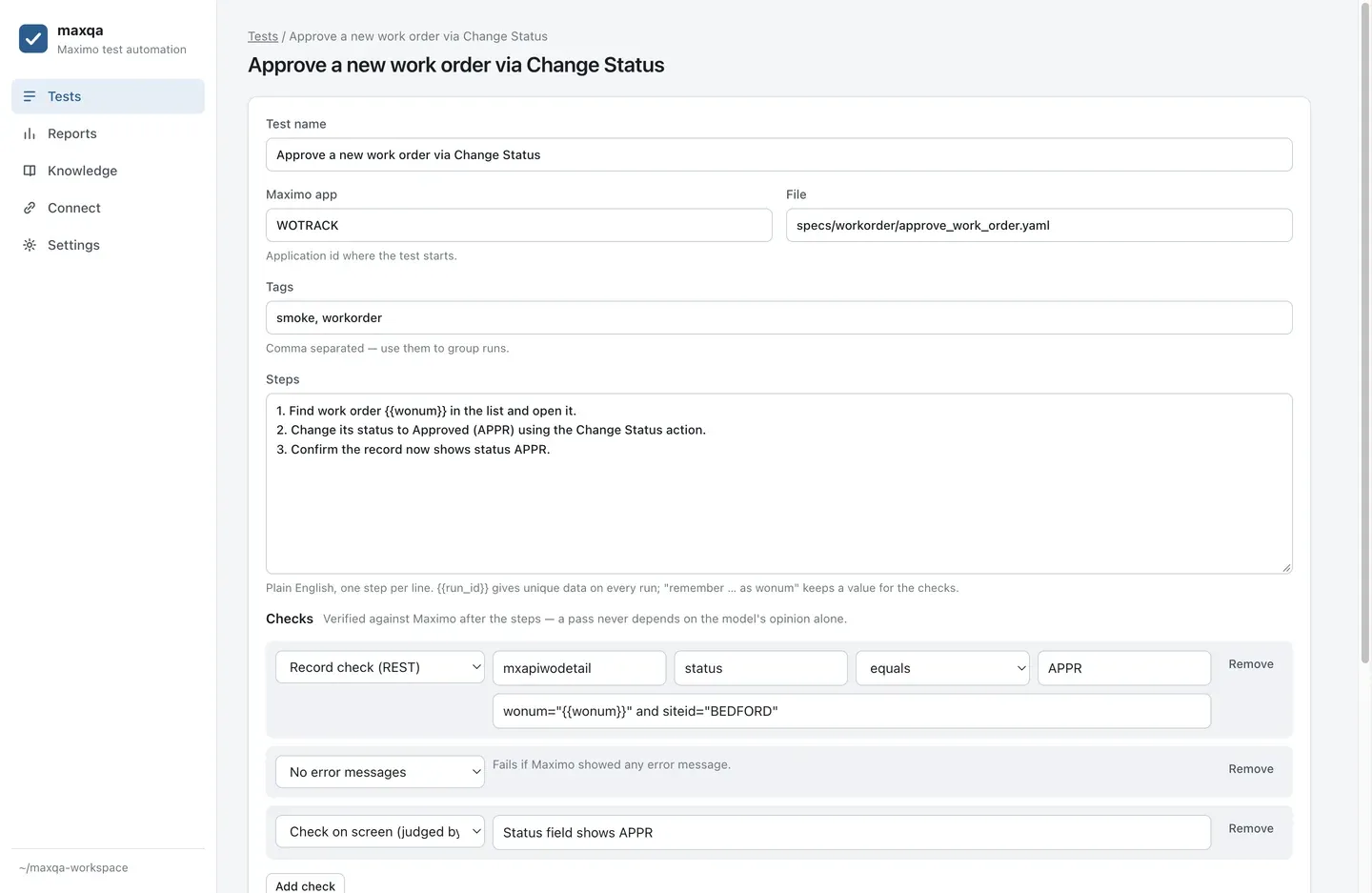Click the wonum and siteid where-clause field
Viewport: 1372px width, 893px height.
[852, 711]
